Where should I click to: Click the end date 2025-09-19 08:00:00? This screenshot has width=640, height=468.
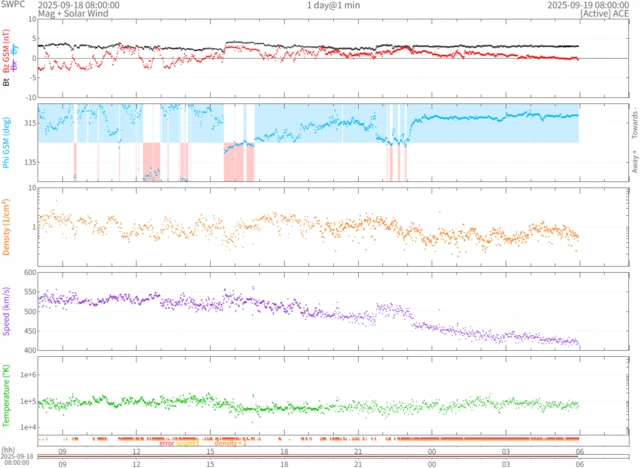point(592,5)
